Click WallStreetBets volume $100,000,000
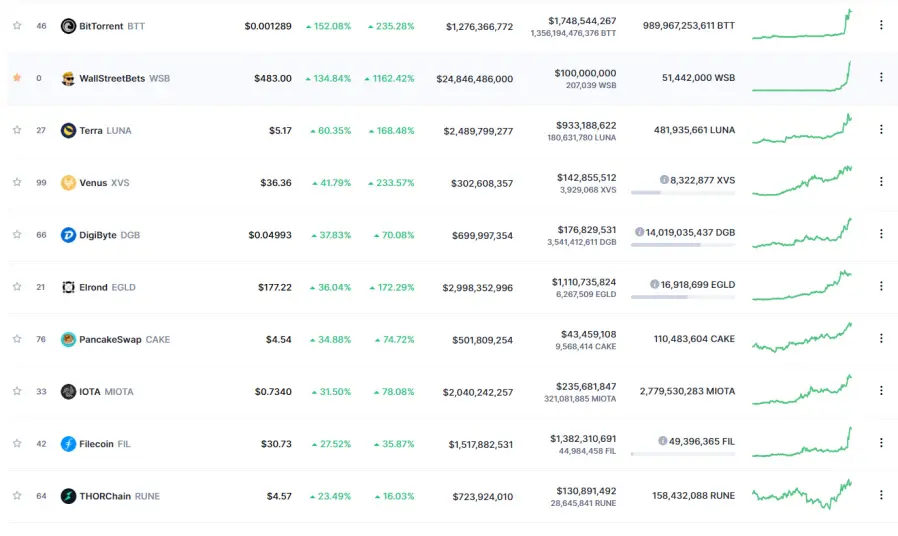The image size is (898, 536). click(585, 73)
